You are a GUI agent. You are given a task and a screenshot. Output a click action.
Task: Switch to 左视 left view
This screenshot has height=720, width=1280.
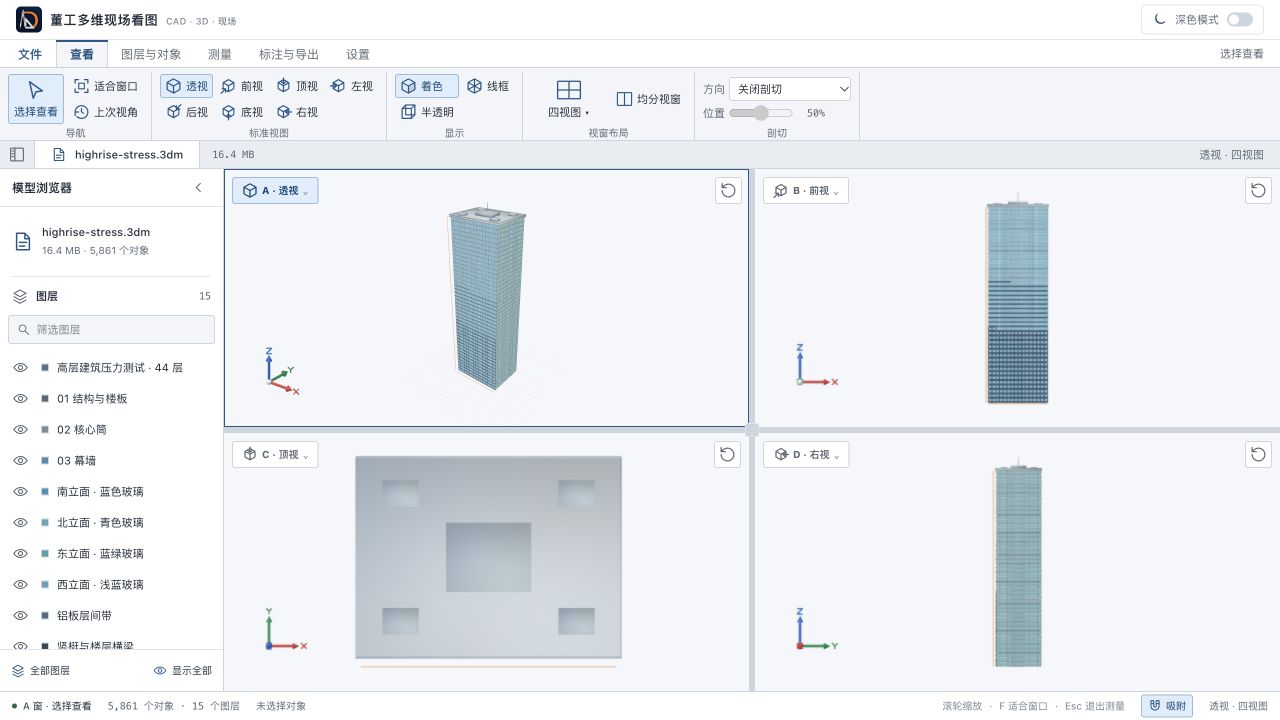point(352,86)
